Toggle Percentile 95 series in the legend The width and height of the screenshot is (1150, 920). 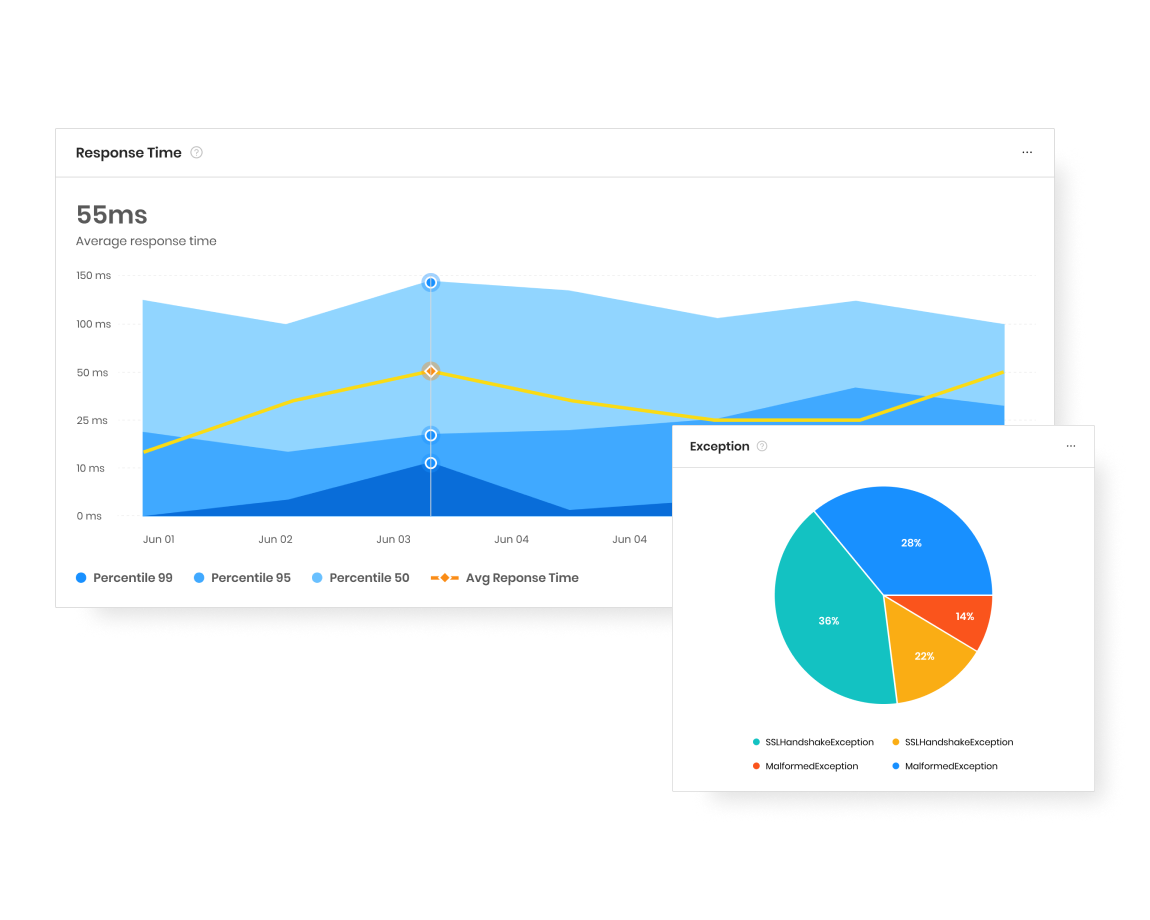[242, 578]
